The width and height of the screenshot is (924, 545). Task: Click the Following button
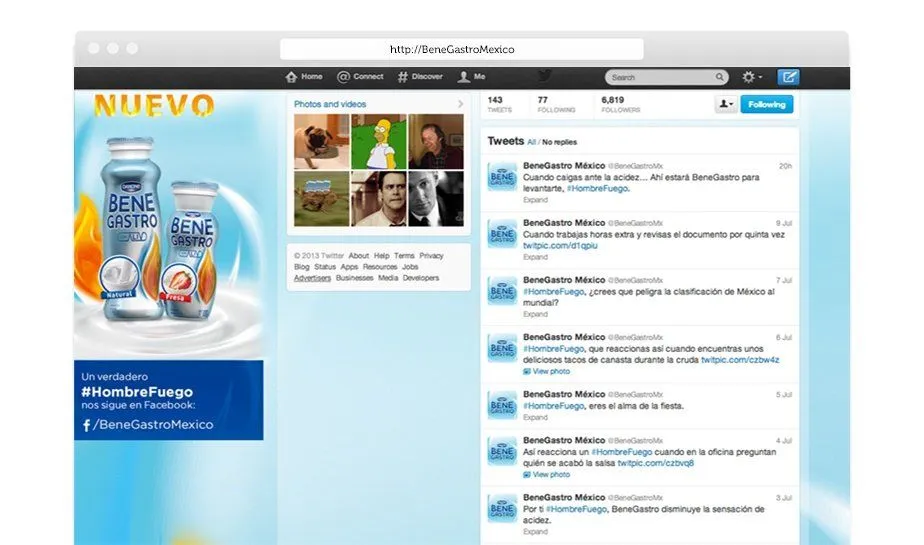pyautogui.click(x=767, y=104)
